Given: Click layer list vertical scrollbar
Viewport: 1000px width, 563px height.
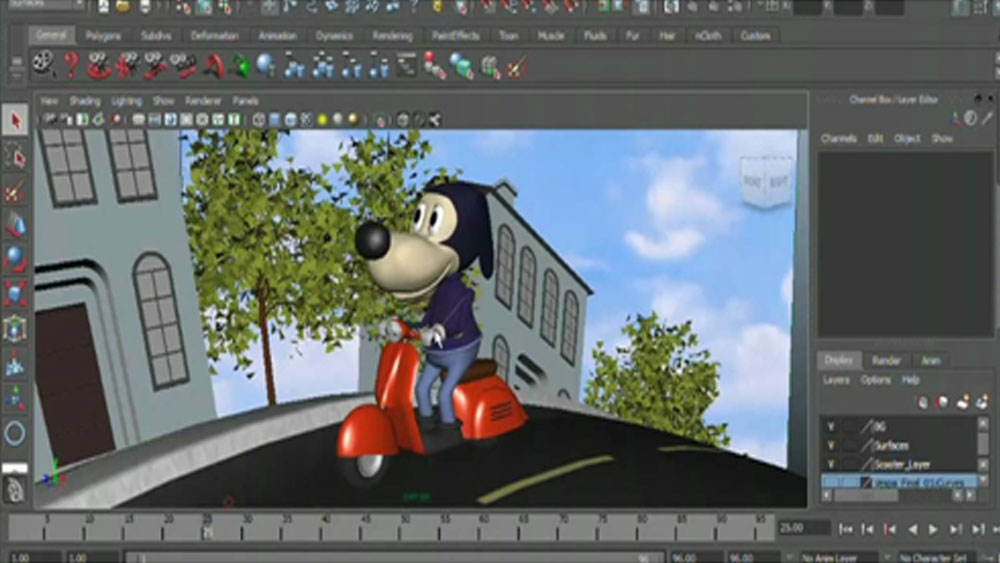Looking at the screenshot, I should [983, 444].
